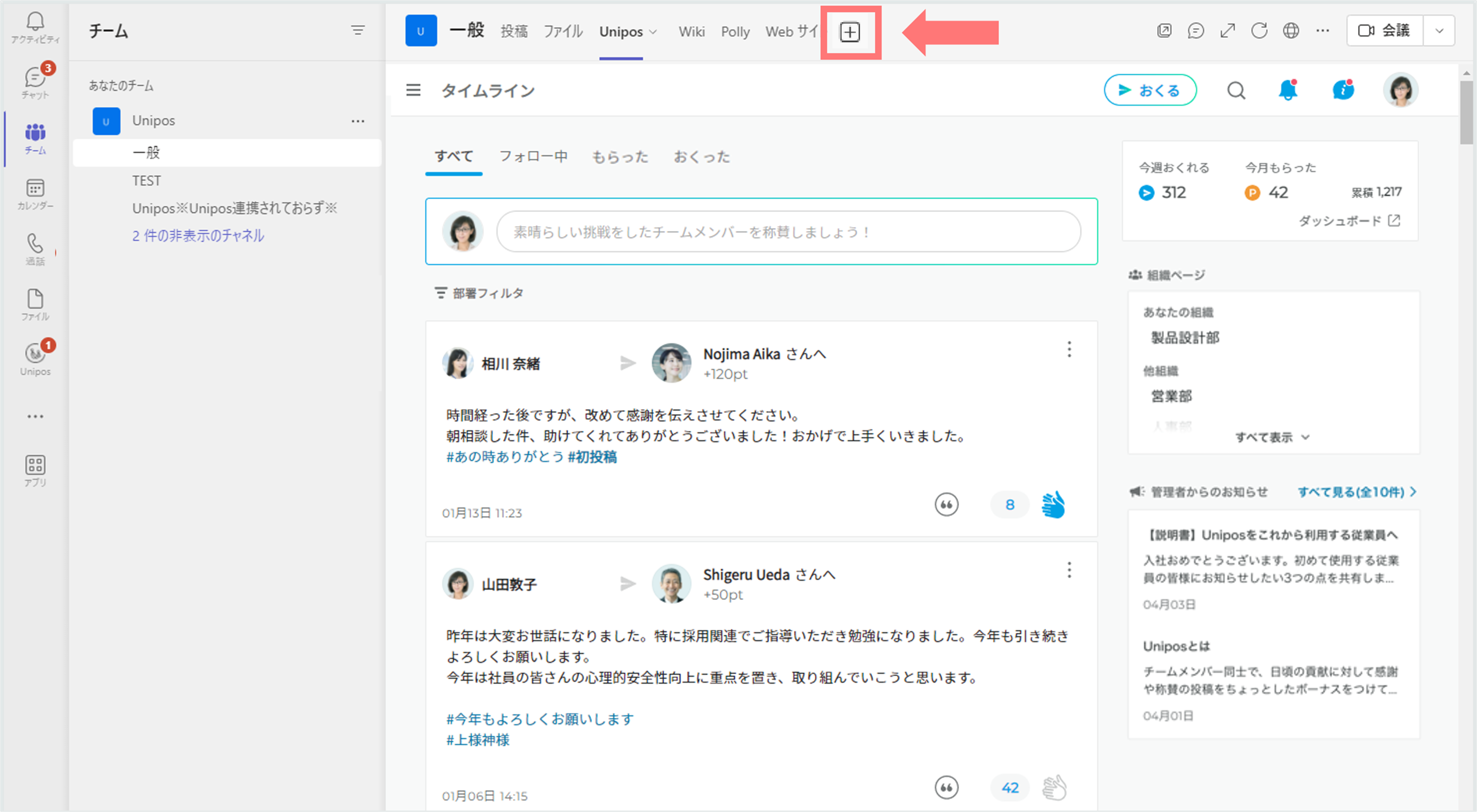Add a new tab with plus icon
The image size is (1477, 812).
(850, 32)
